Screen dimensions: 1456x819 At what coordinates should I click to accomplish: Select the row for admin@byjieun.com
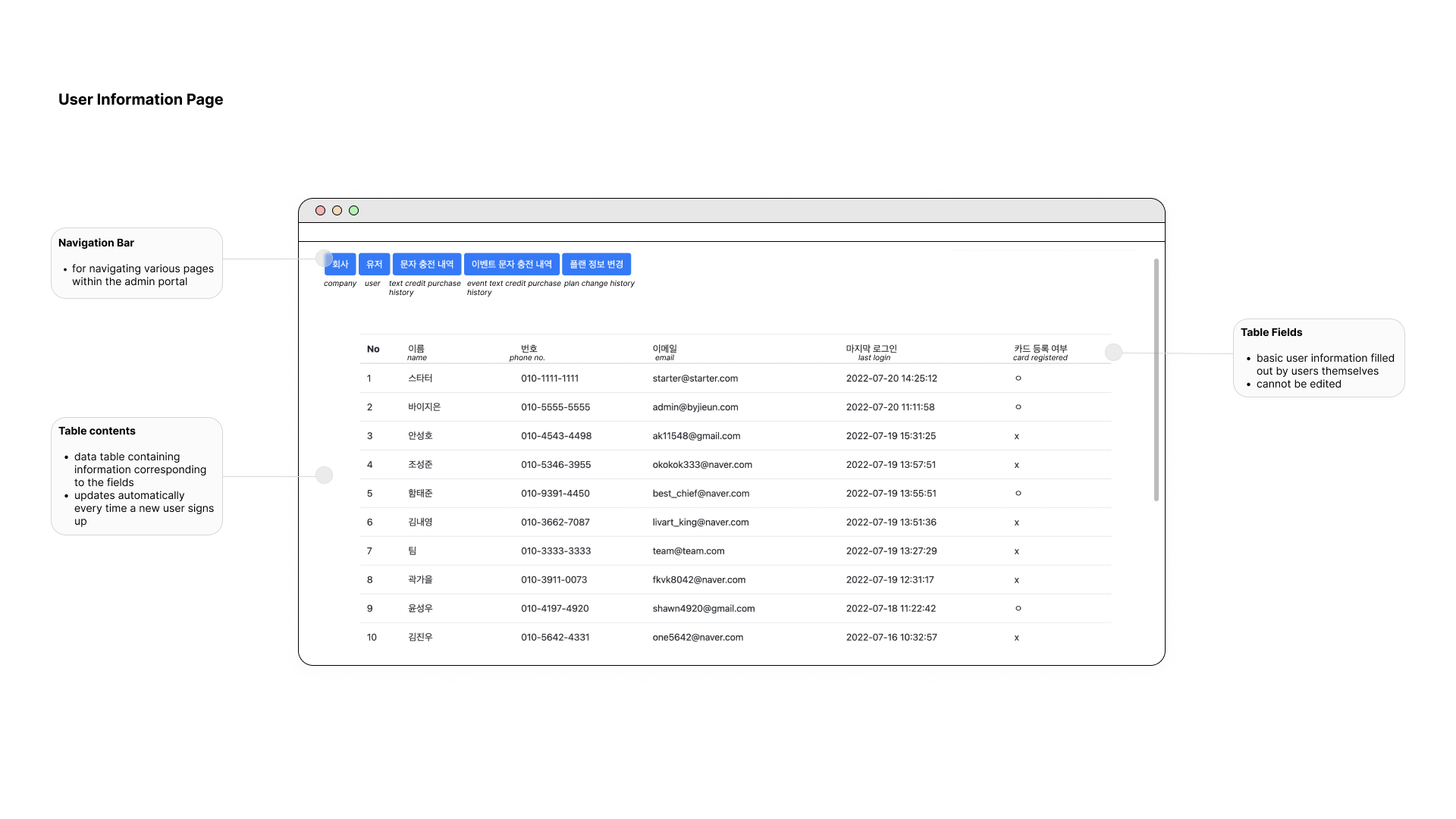[x=695, y=407]
